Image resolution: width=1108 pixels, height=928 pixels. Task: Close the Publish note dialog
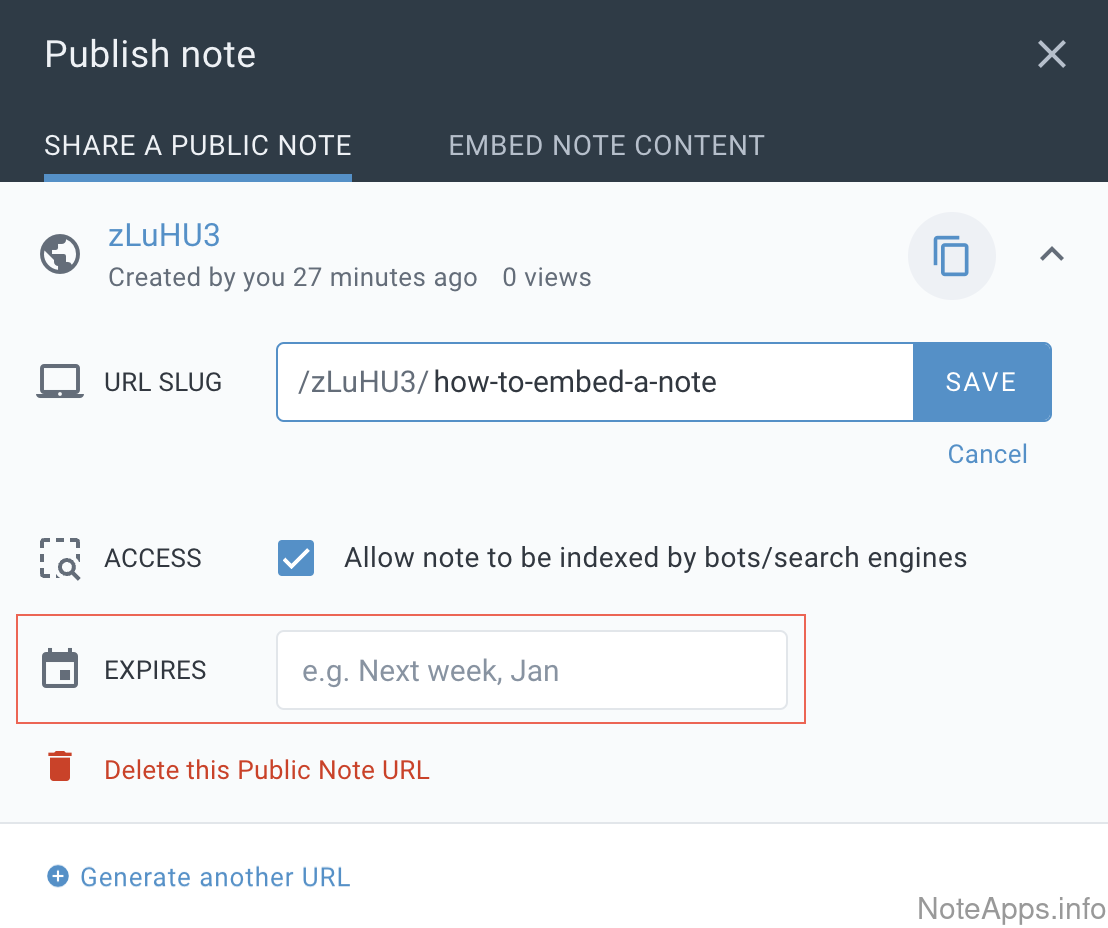(x=1051, y=54)
